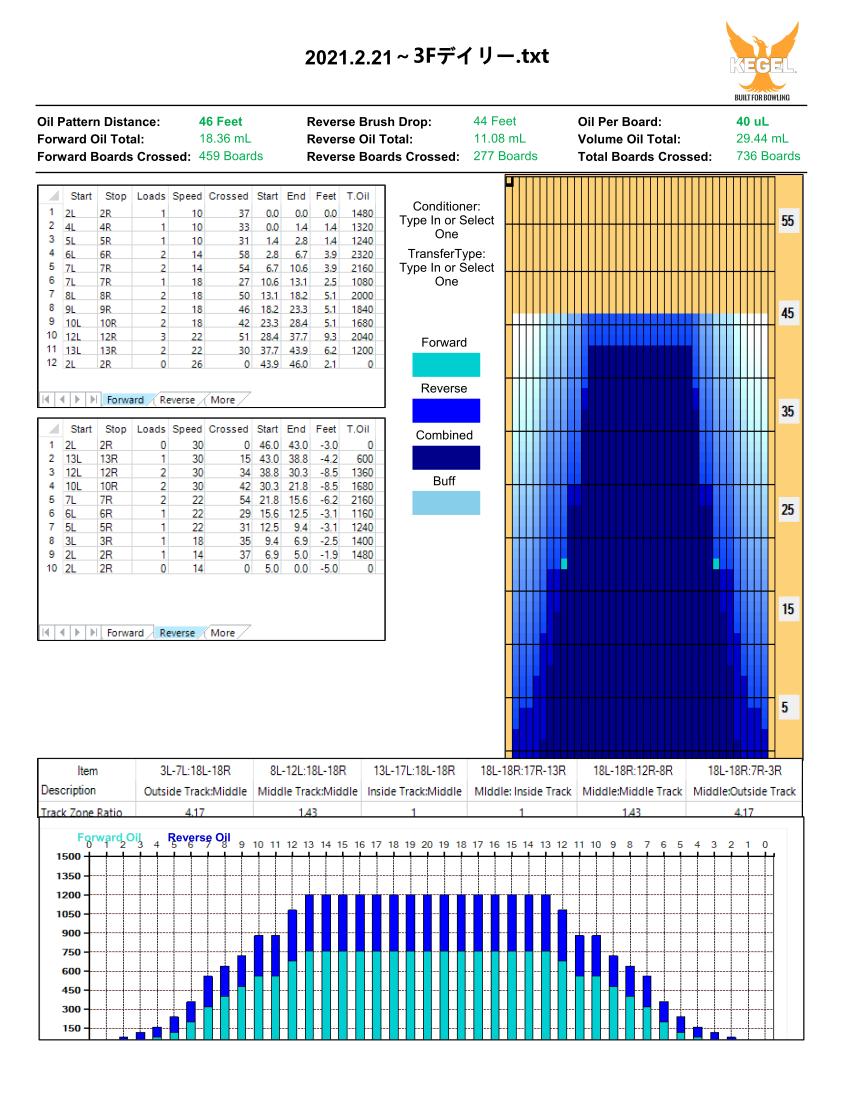This screenshot has width=851, height=1101.
Task: Click the 'Outside Track:Middle' description
Action: point(195,791)
